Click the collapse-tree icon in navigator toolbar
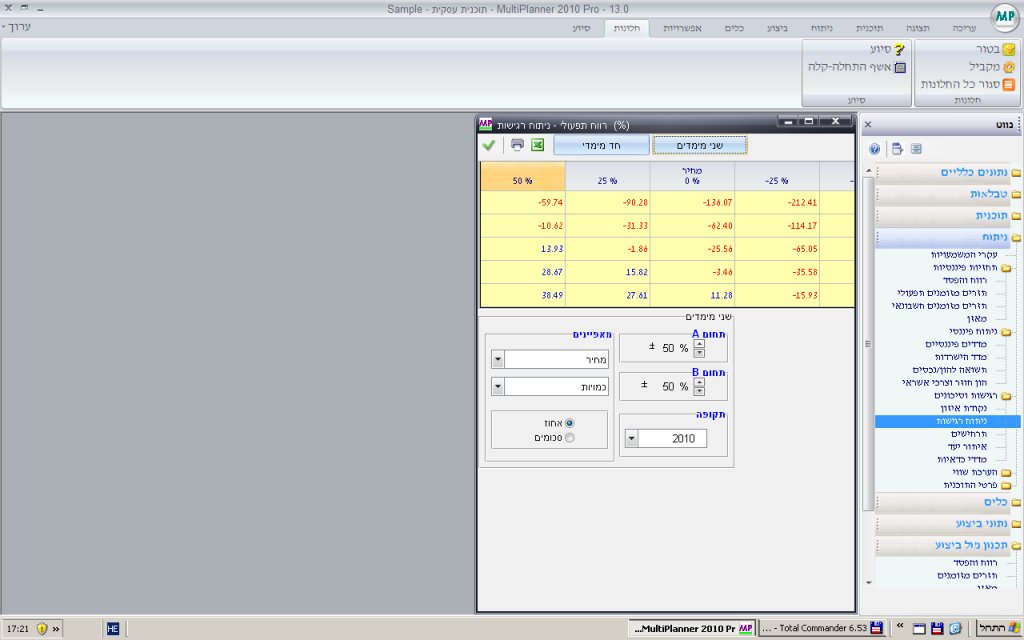This screenshot has height=640, width=1024. [x=916, y=149]
